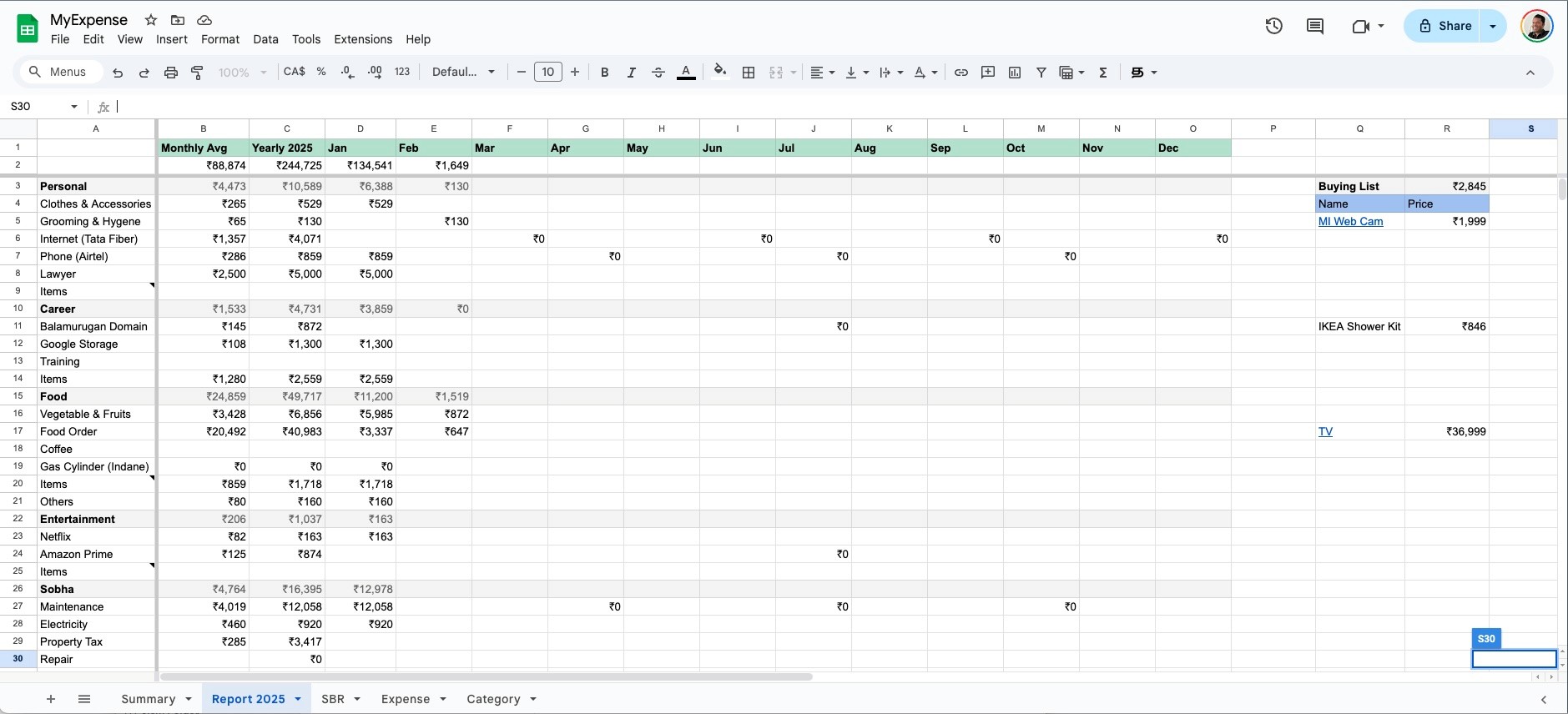Click the Share button
This screenshot has width=1568, height=714.
click(x=1443, y=26)
